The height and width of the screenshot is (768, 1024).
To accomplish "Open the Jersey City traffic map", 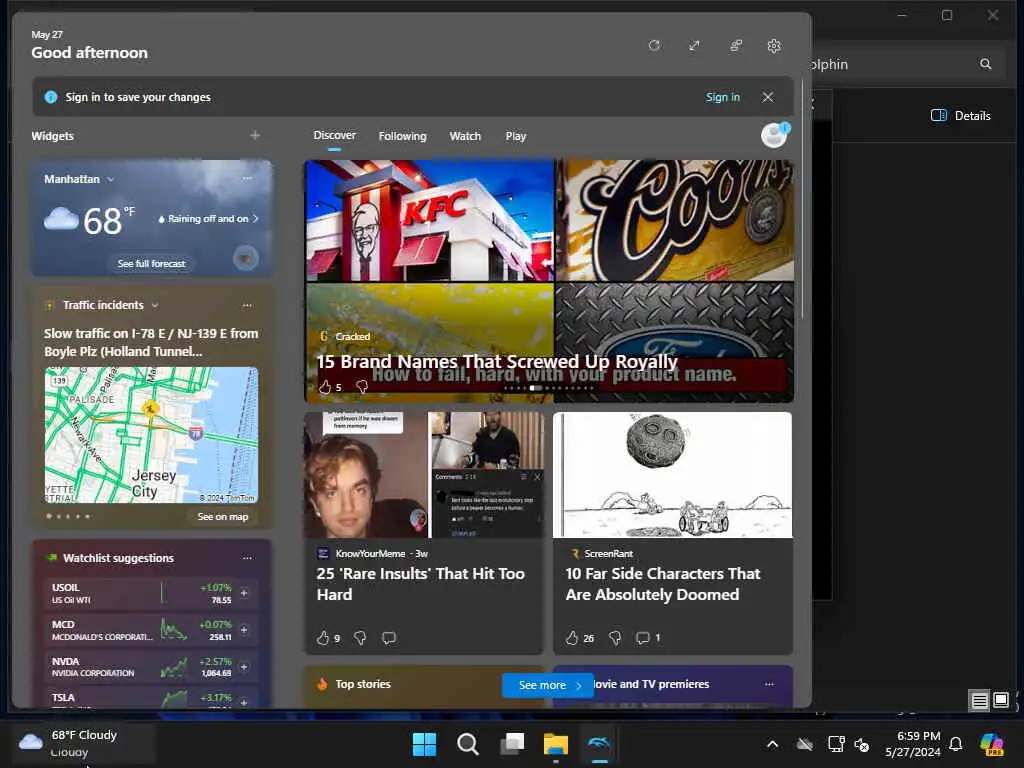I will (152, 435).
